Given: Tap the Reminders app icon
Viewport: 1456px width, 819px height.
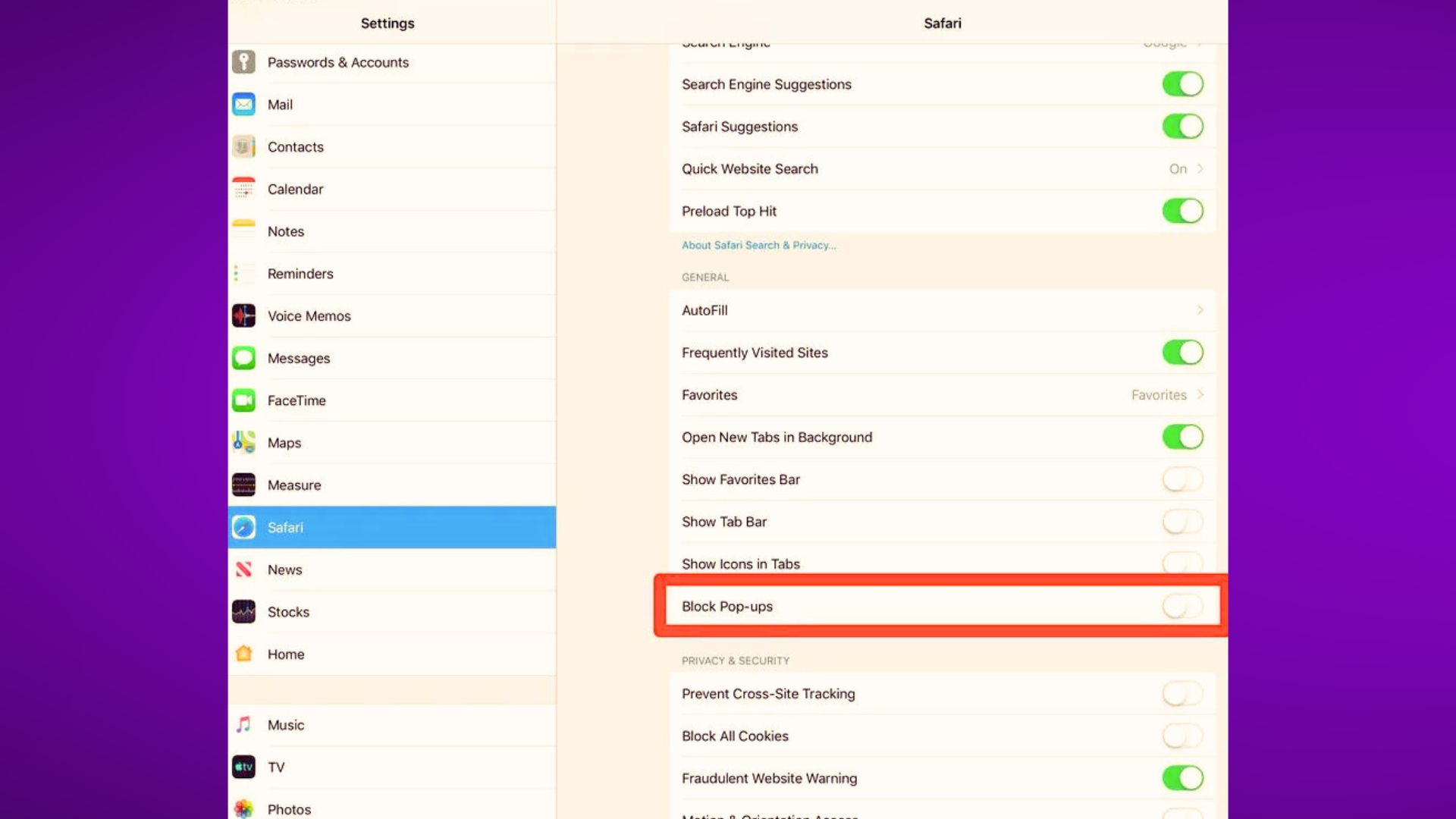Looking at the screenshot, I should [x=243, y=274].
